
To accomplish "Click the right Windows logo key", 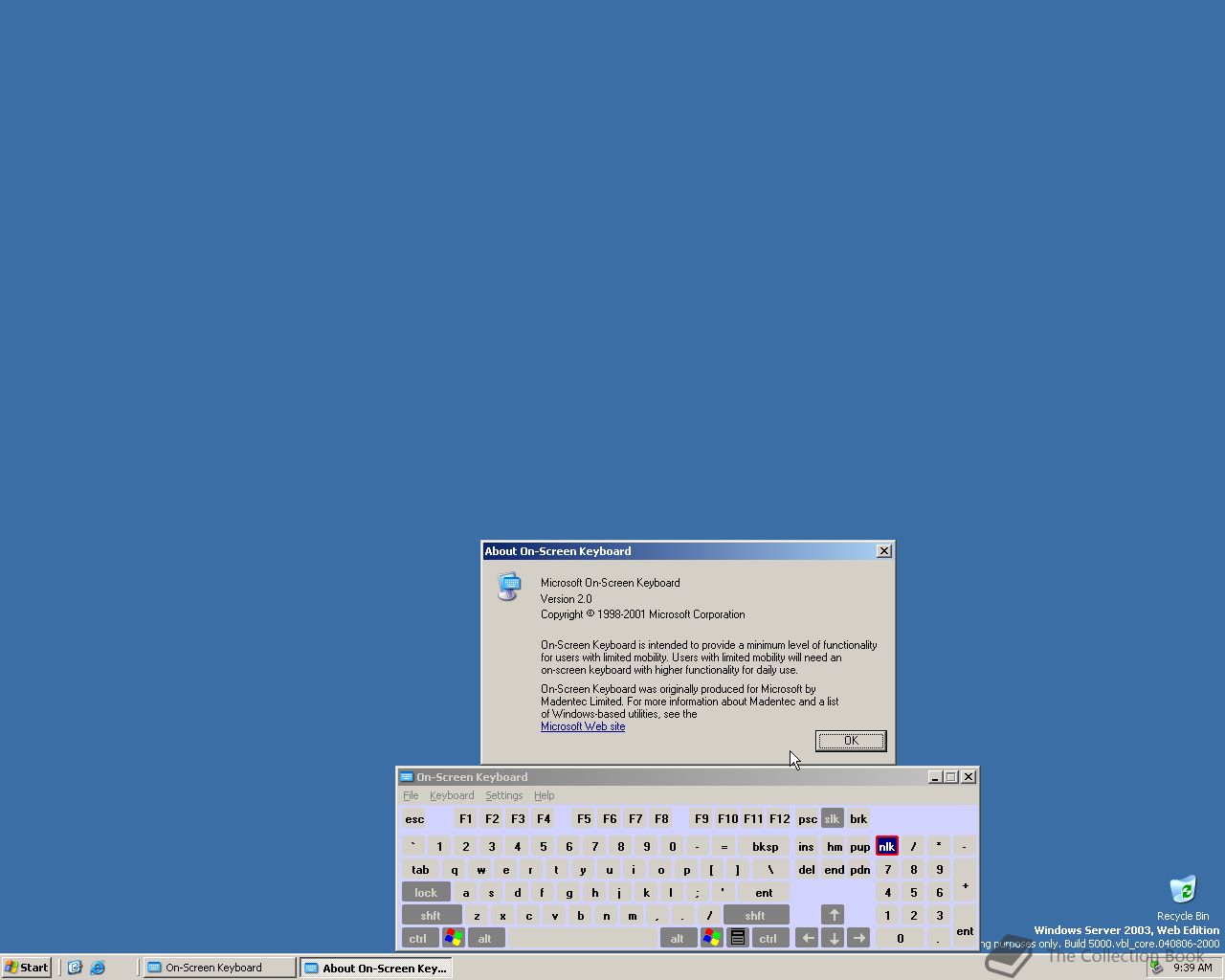I will tap(712, 938).
